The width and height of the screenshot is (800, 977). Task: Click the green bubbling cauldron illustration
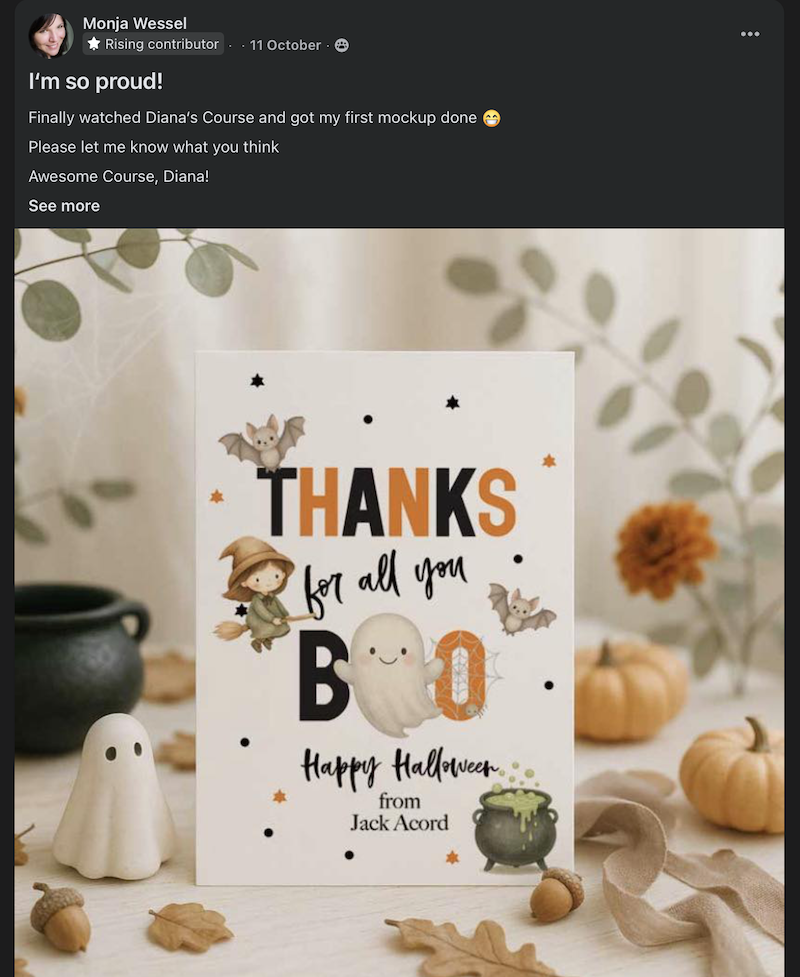[x=514, y=822]
